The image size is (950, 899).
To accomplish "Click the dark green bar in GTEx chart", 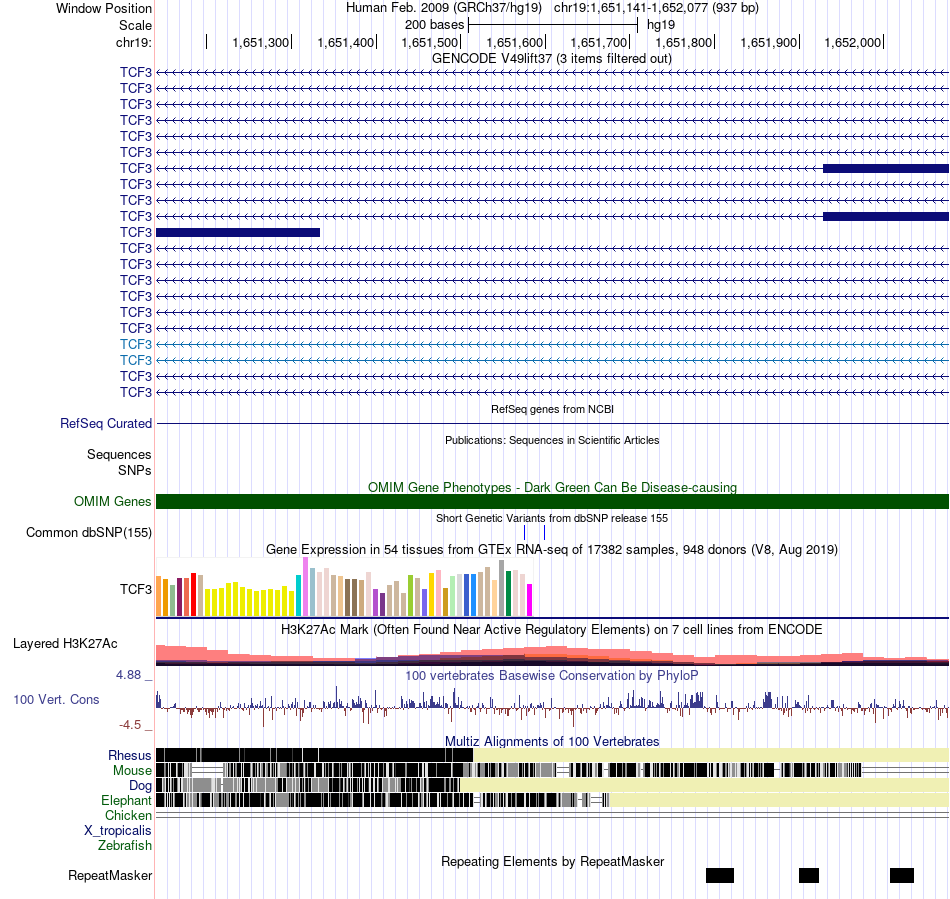I will point(508,594).
